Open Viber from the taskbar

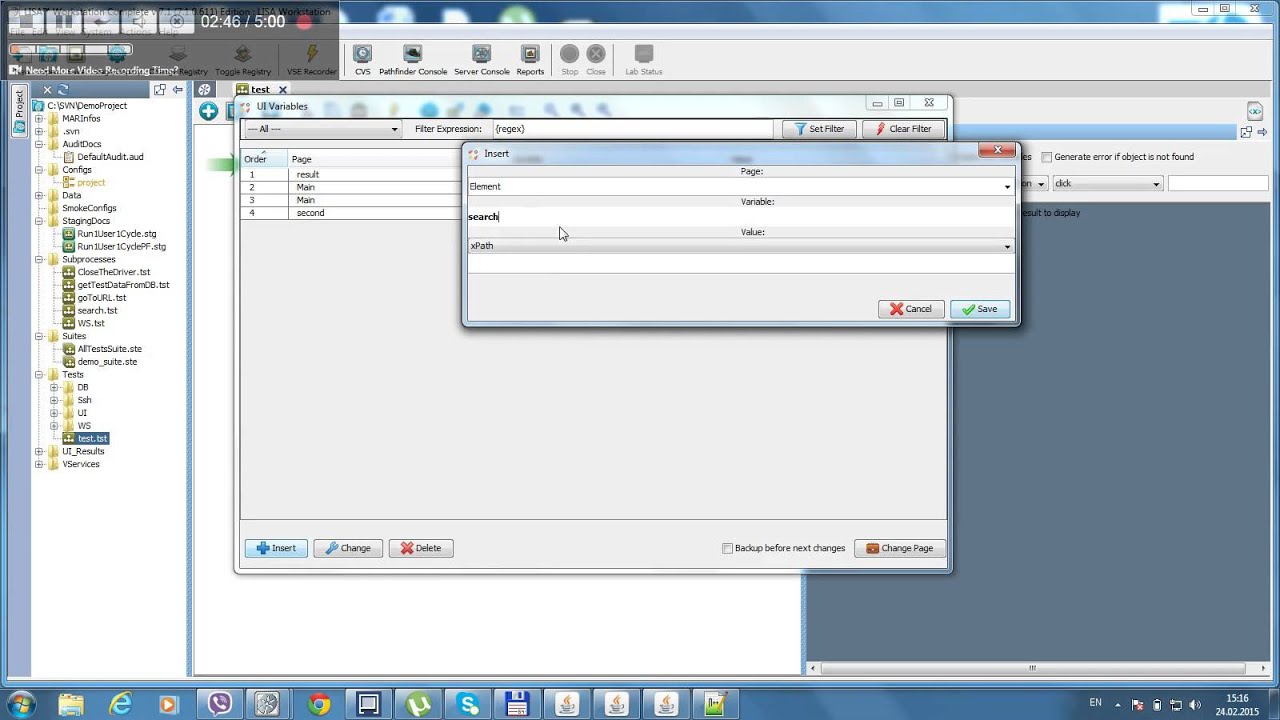(217, 704)
